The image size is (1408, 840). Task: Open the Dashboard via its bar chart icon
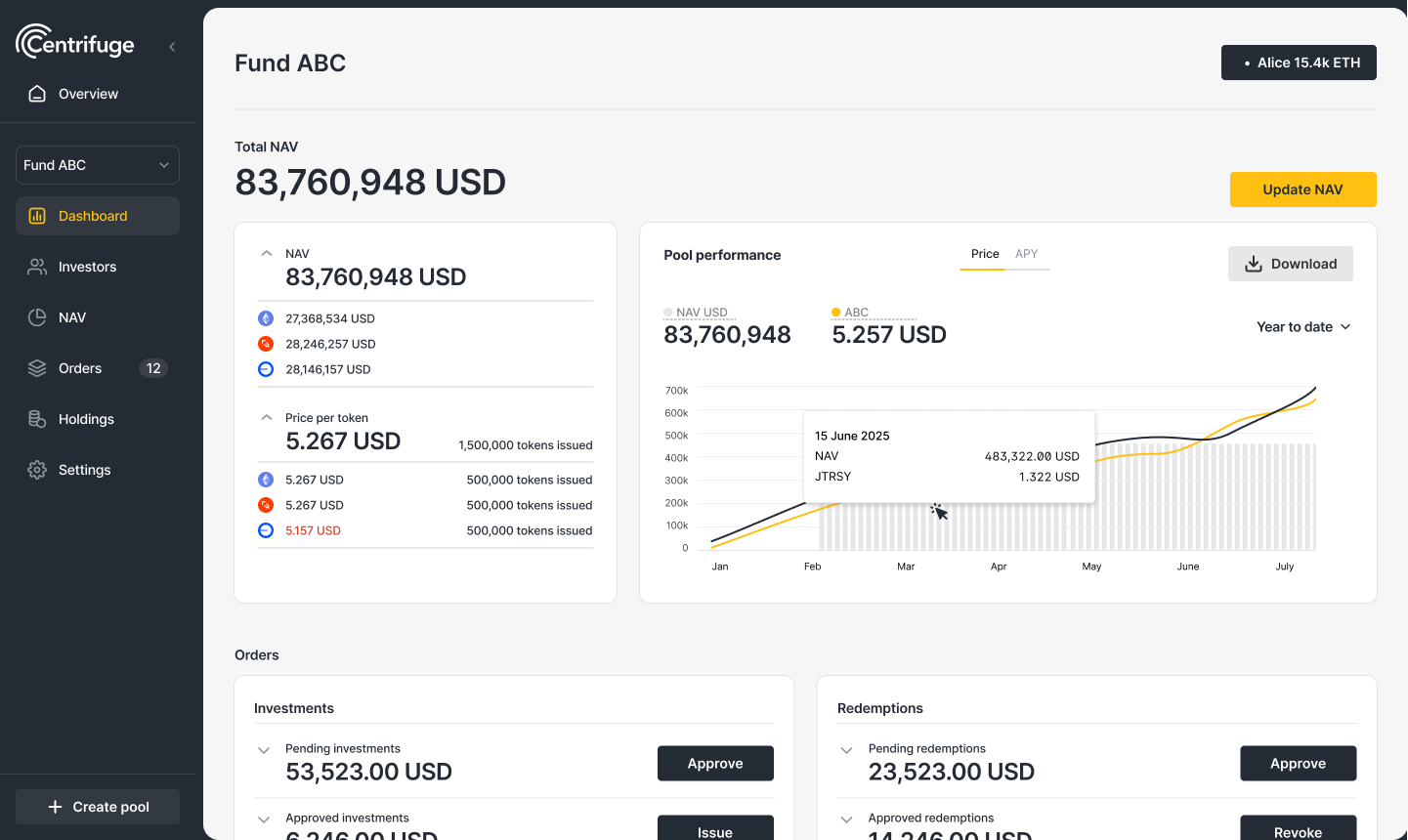tap(37, 216)
